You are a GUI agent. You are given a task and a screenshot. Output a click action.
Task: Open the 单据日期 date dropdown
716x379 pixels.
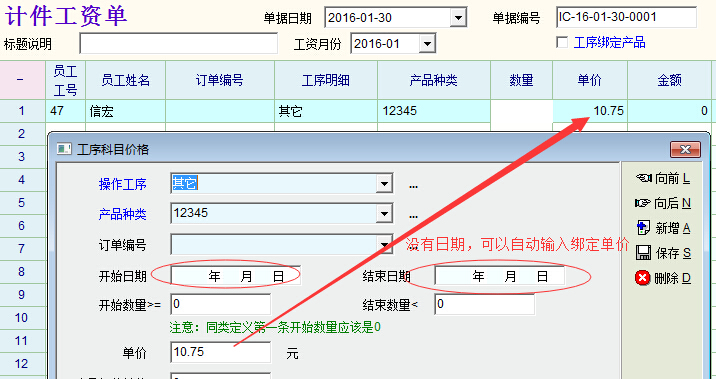point(458,18)
